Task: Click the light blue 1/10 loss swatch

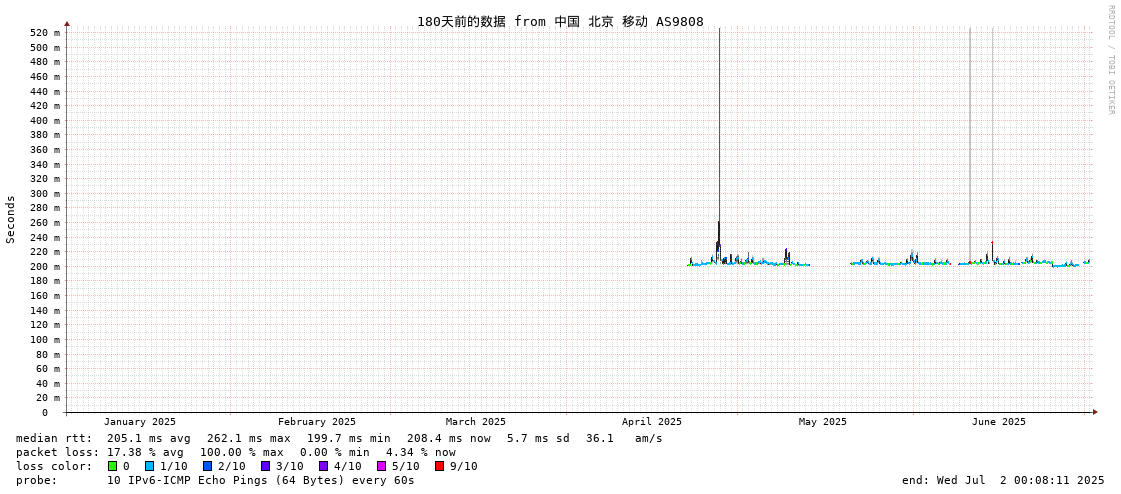Action: tap(149, 466)
